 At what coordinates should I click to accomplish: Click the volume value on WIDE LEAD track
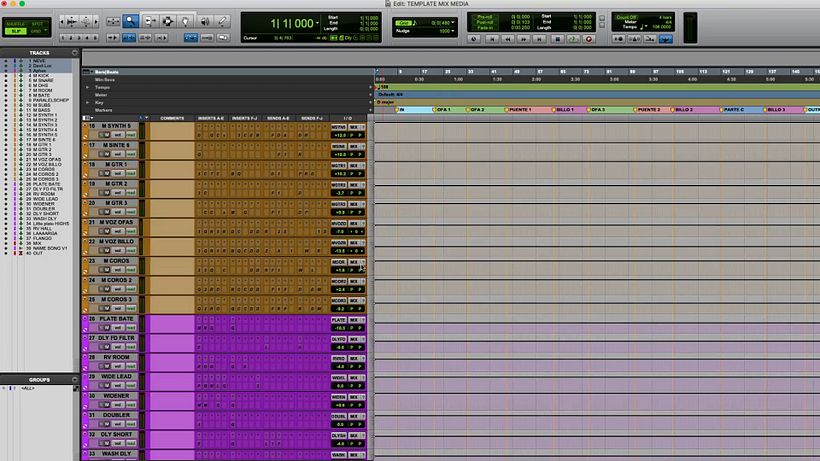(x=339, y=386)
